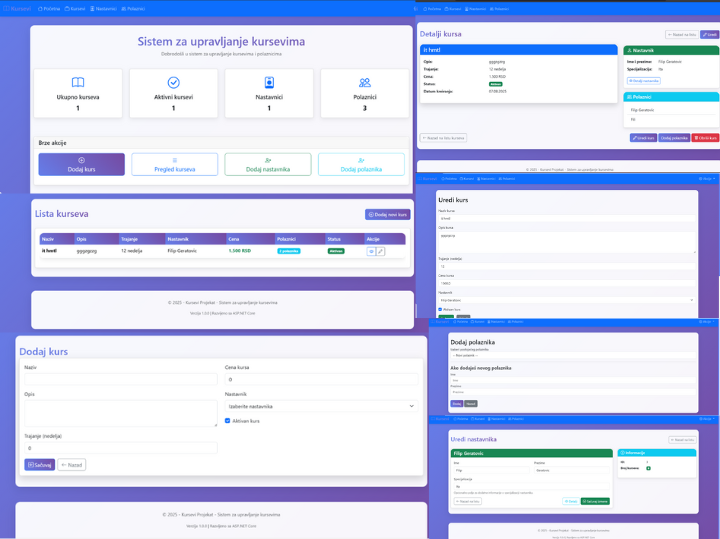This screenshot has height=539, width=720.
Task: Click the checkmark icon on Aktivni kursevi card
Action: (173, 82)
